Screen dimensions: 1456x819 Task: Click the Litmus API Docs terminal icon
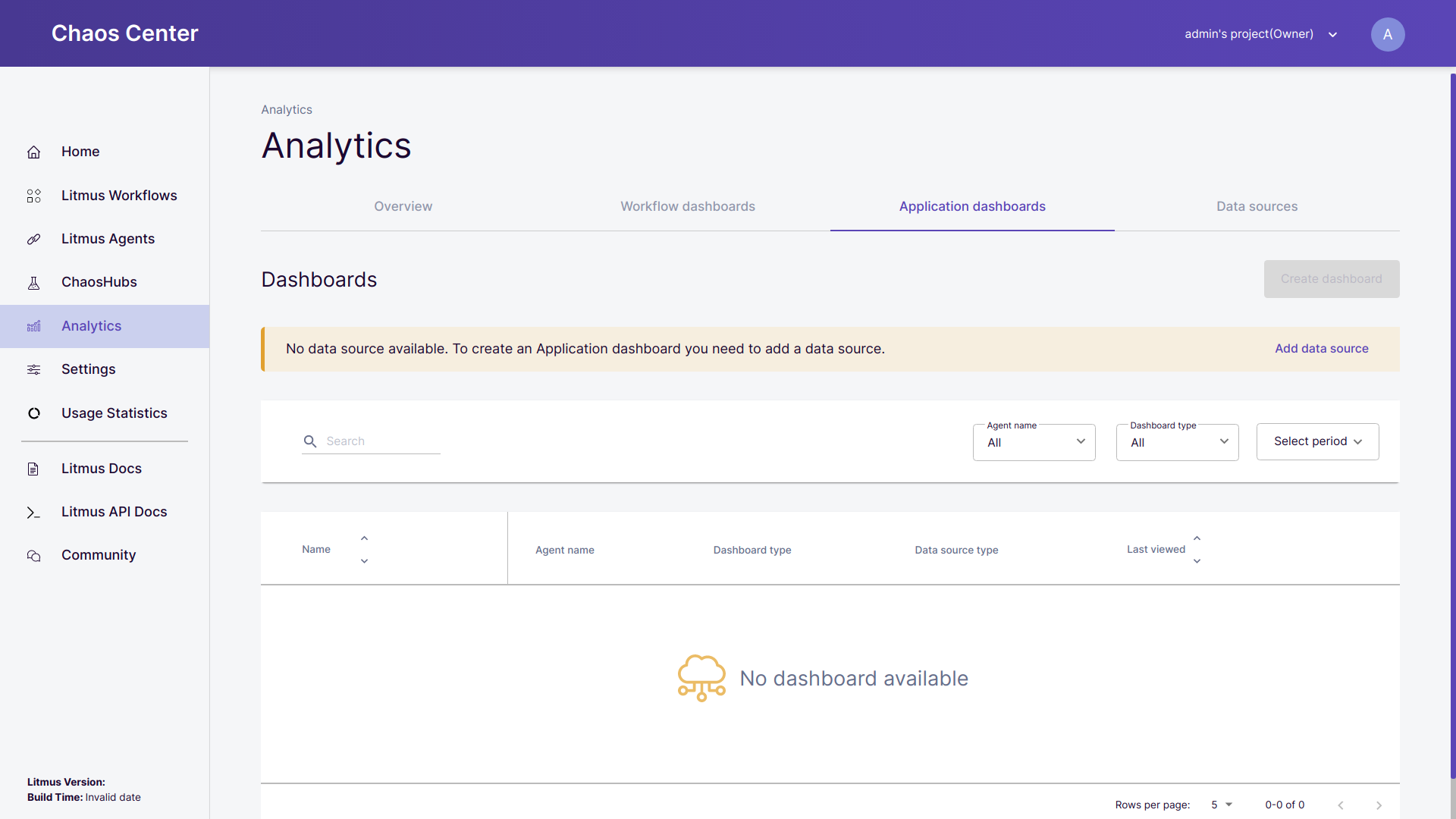[x=33, y=513]
